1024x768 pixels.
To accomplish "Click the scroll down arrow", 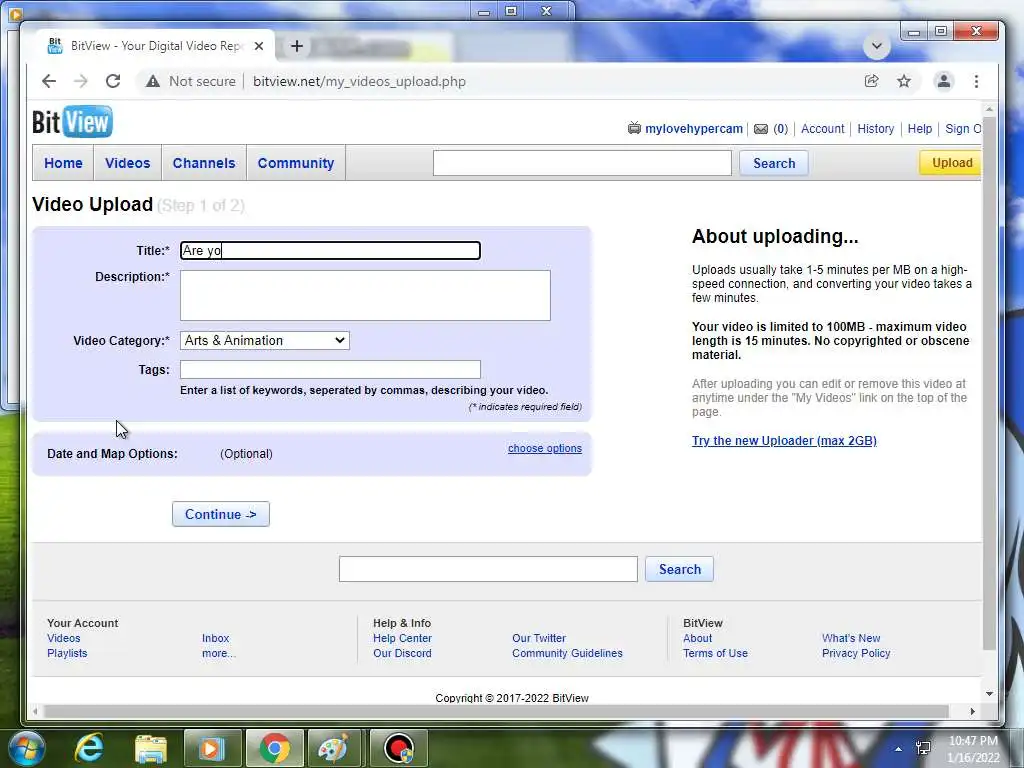I will 989,694.
